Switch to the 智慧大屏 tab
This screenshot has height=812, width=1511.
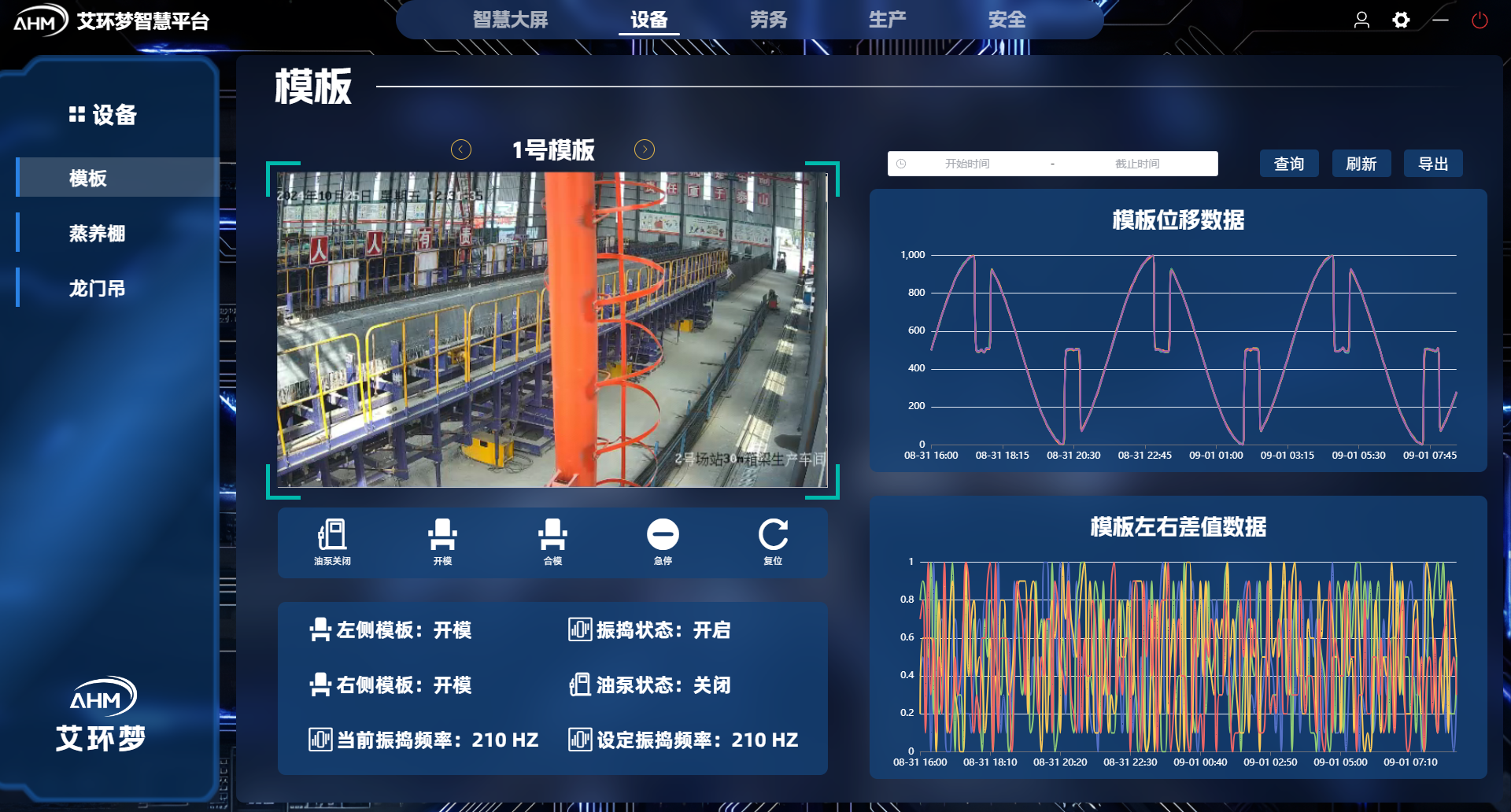point(510,20)
